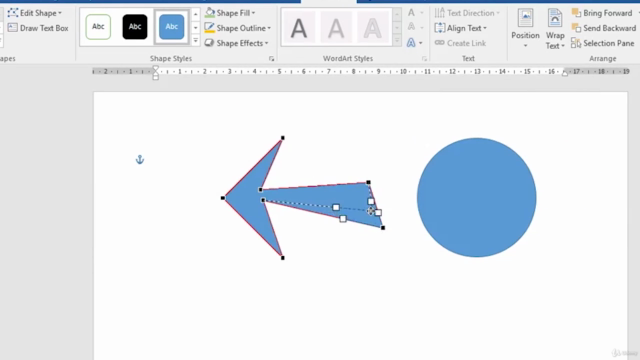The width and height of the screenshot is (640, 360).
Task: Click the Create Link button
Action: [460, 43]
